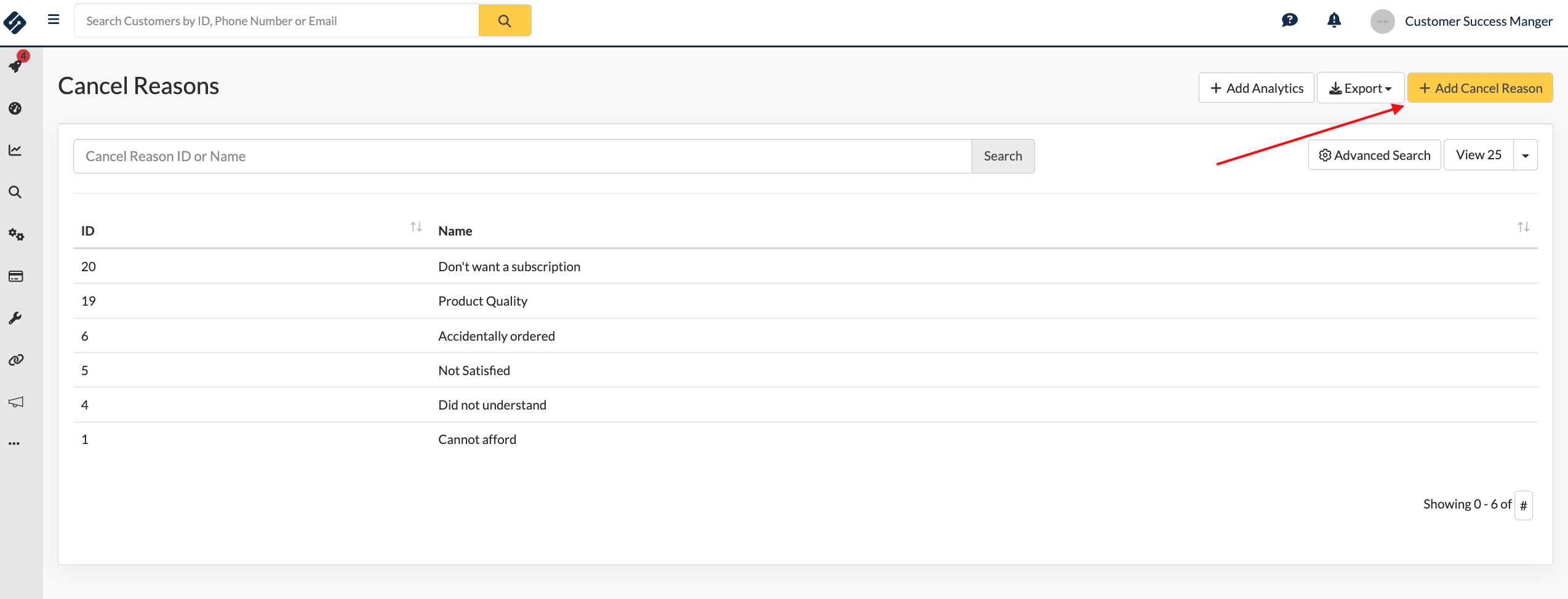Viewport: 1568px width, 599px height.
Task: Open Customer Success Manger user menu
Action: (x=1478, y=22)
